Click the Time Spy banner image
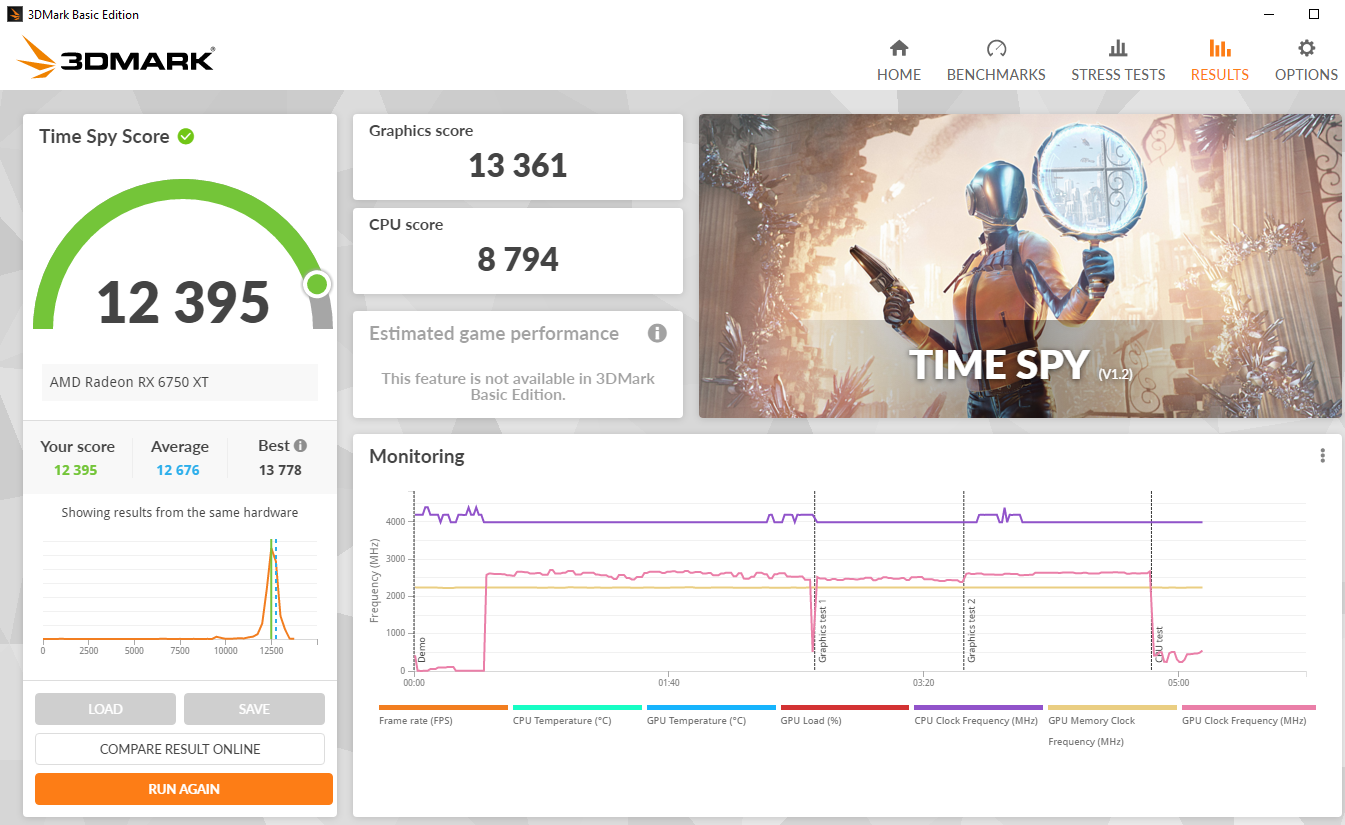This screenshot has height=825, width=1345. (1020, 266)
